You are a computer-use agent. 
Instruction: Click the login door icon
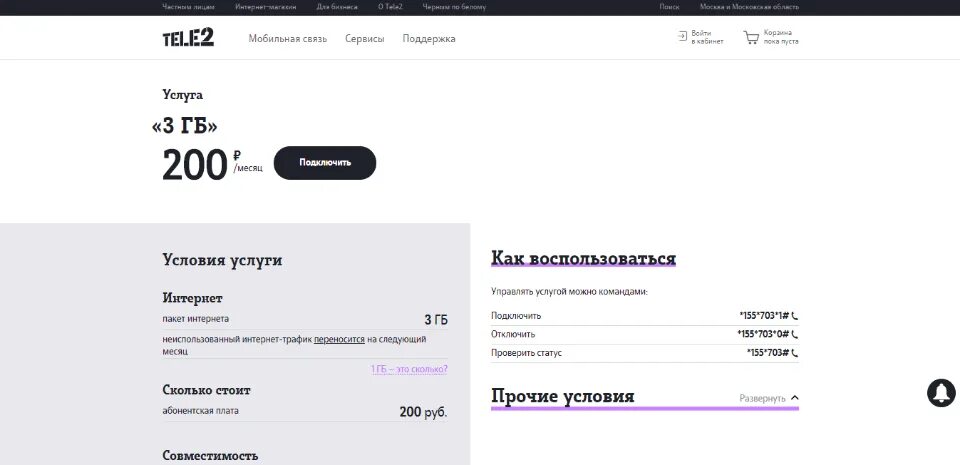pyautogui.click(x=683, y=36)
